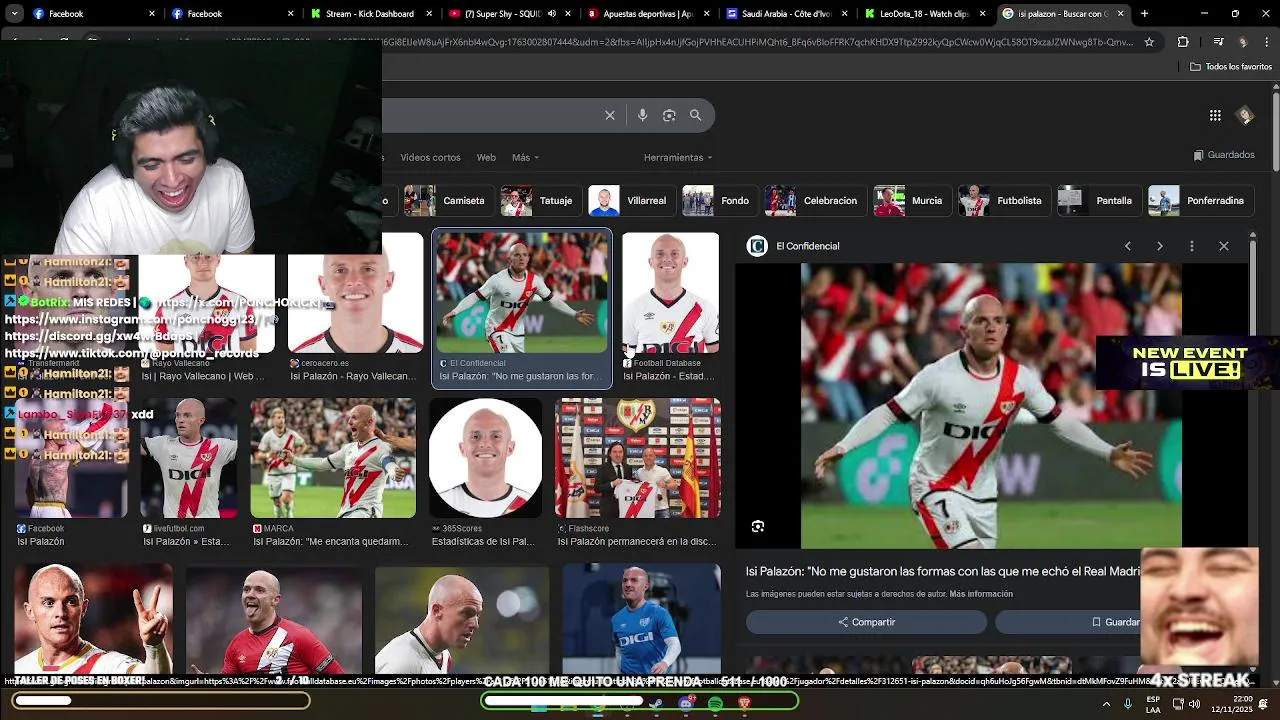This screenshot has width=1280, height=720.
Task: Open the browser extensions puzzle icon
Action: click(1183, 42)
